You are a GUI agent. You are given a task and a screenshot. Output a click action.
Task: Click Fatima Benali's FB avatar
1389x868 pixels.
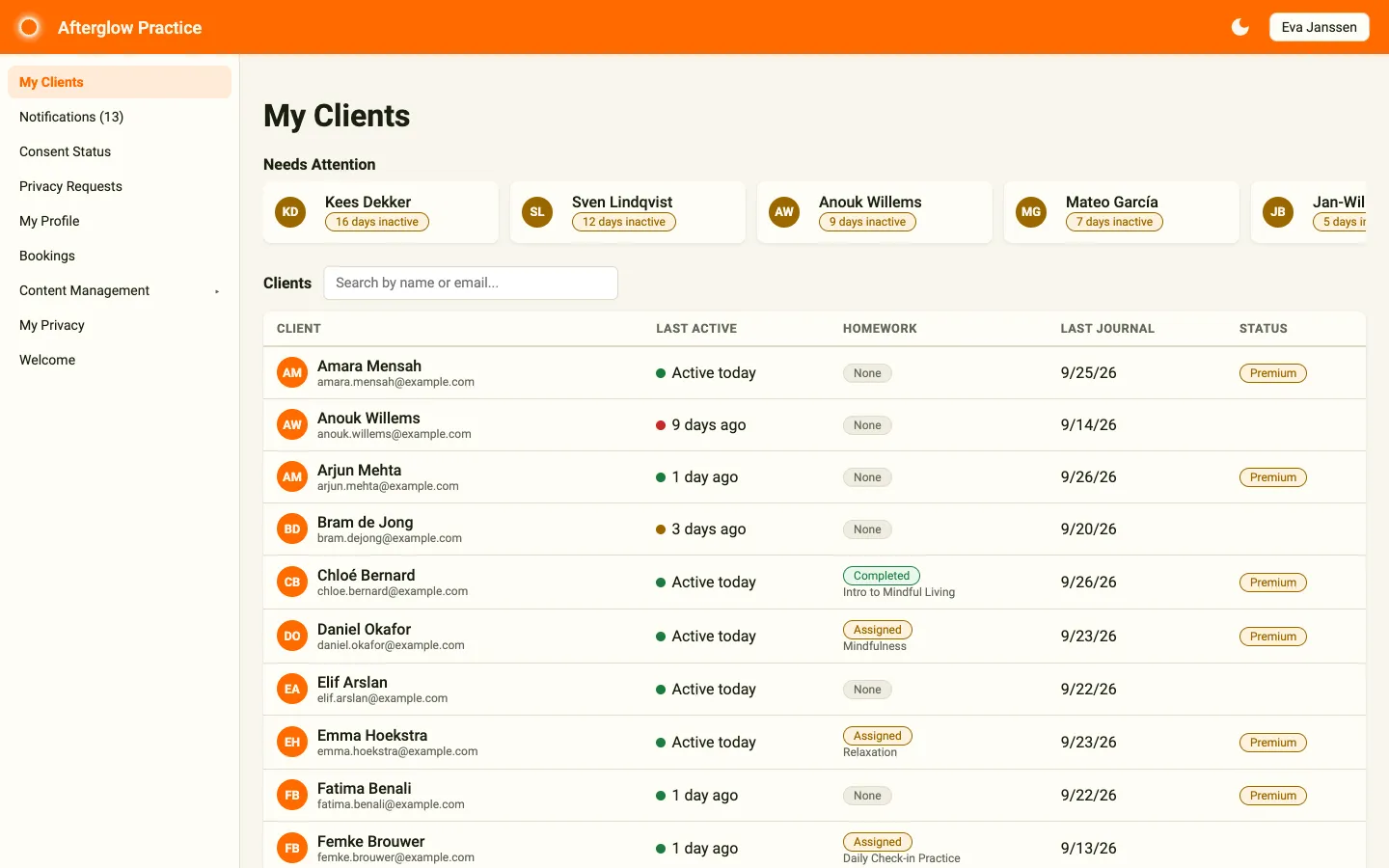(x=292, y=795)
